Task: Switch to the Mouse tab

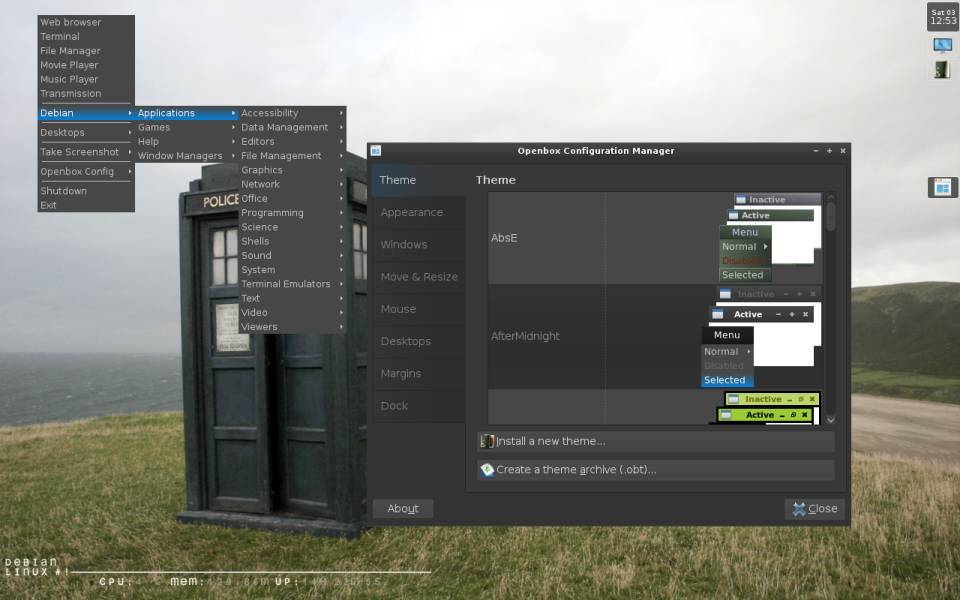Action: (419, 309)
